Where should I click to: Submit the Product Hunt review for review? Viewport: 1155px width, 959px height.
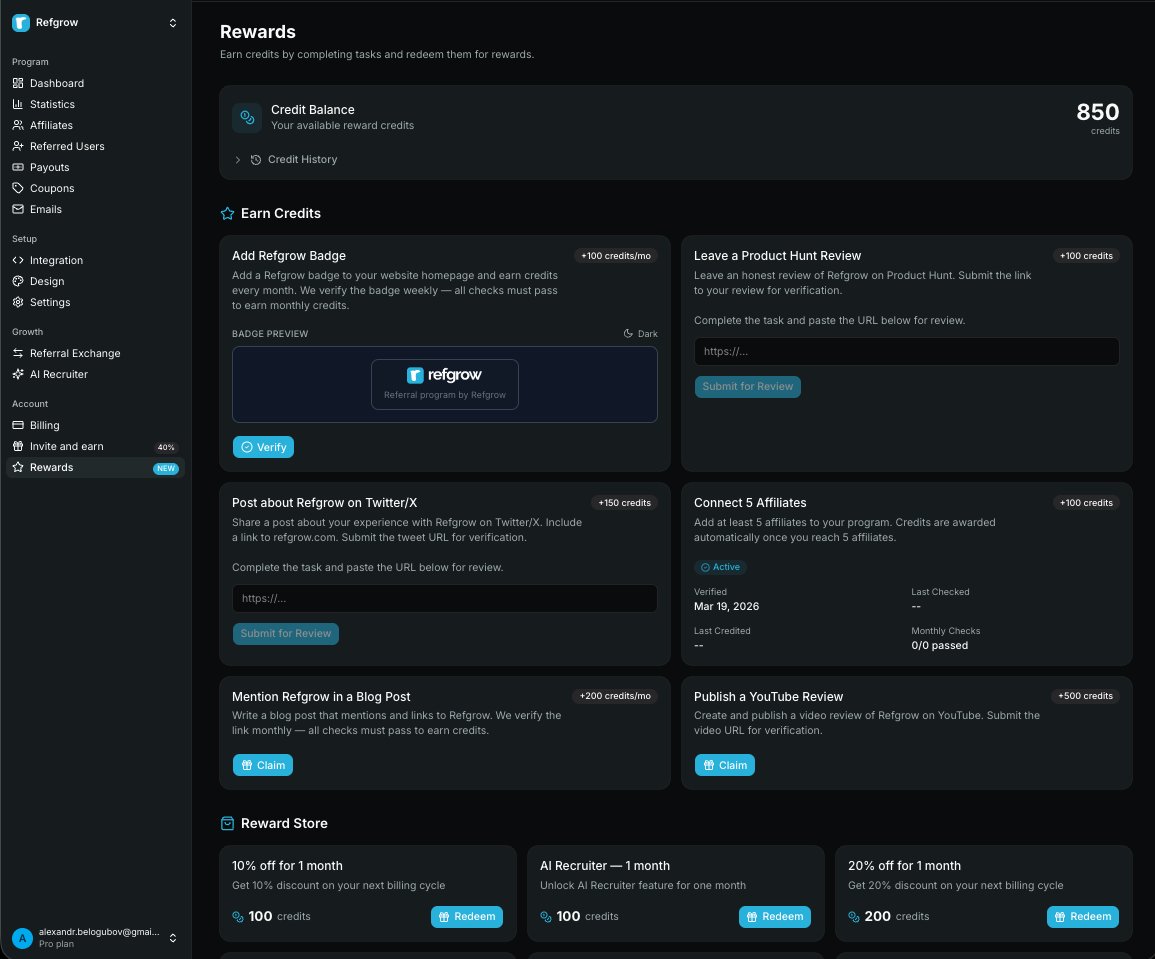point(747,387)
